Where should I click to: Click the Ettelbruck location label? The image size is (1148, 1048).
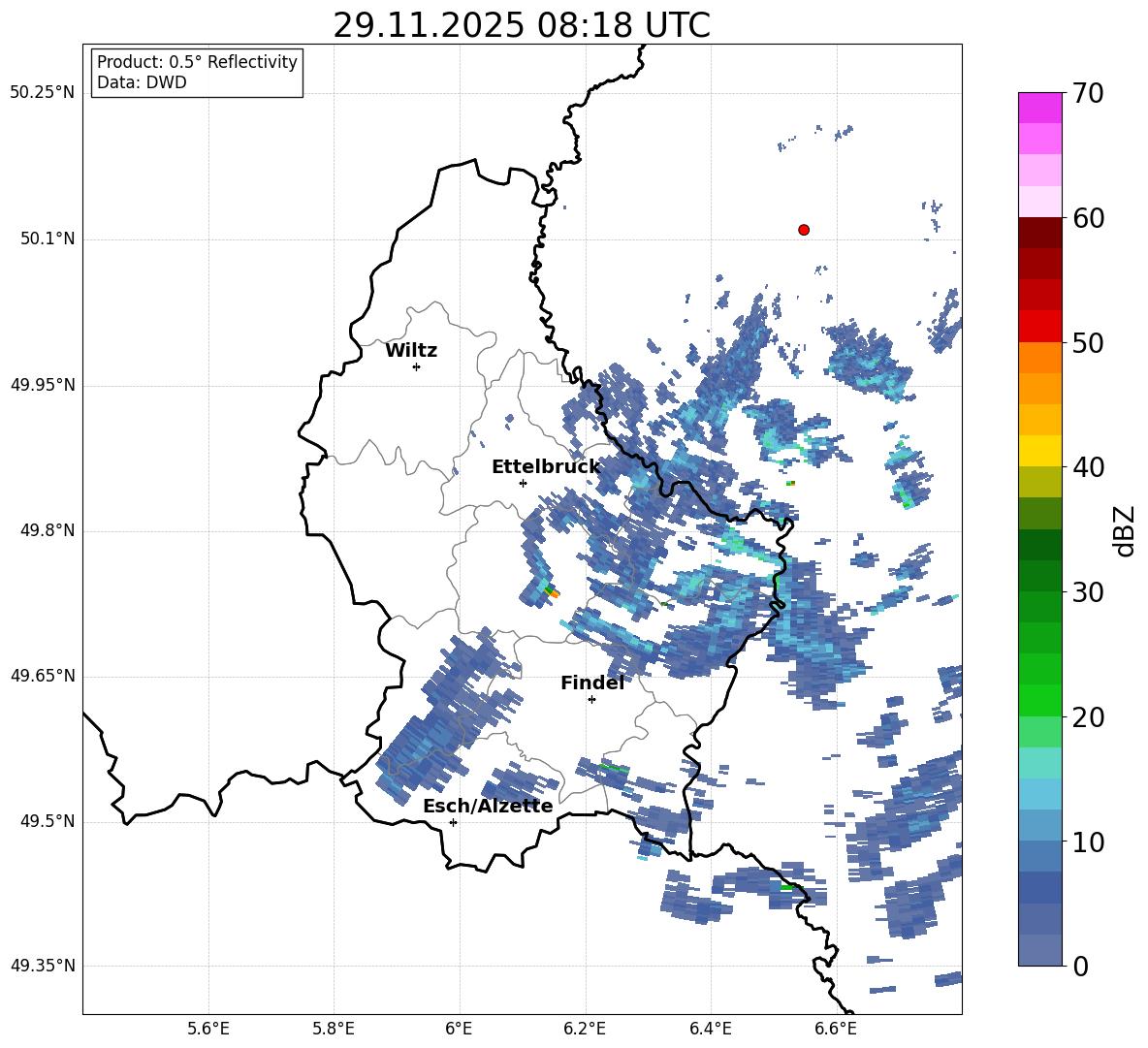(x=546, y=467)
